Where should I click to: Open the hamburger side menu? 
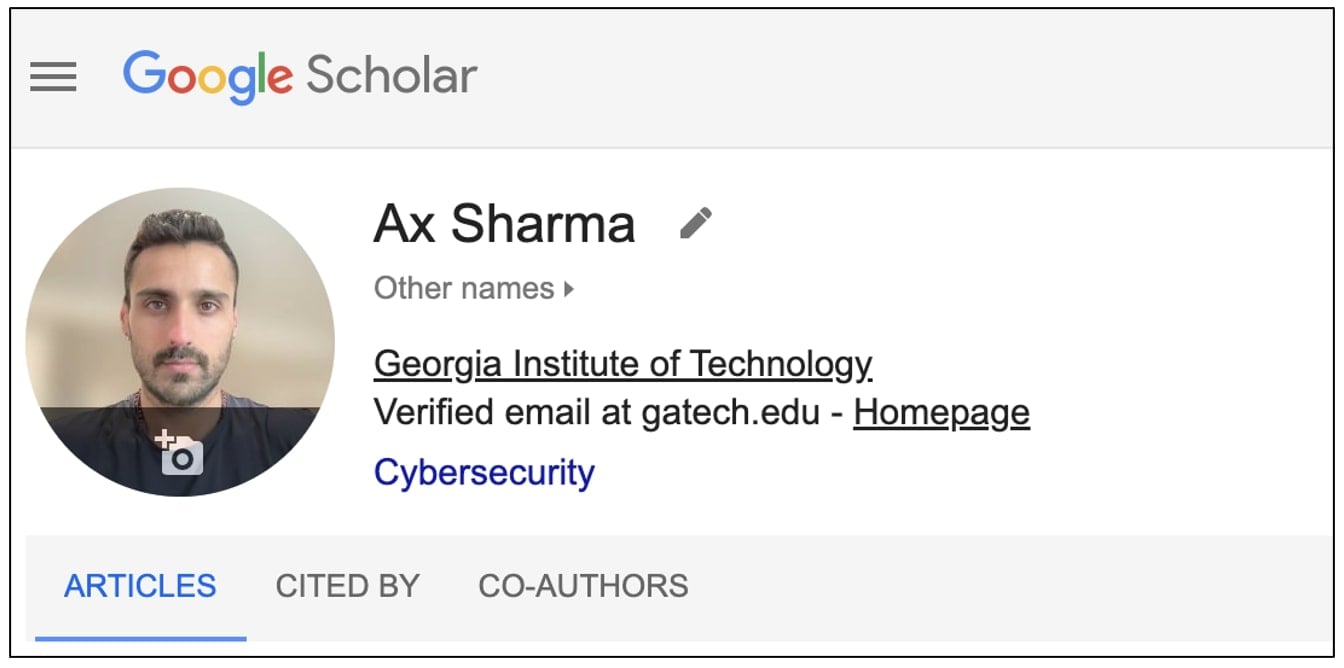click(53, 77)
